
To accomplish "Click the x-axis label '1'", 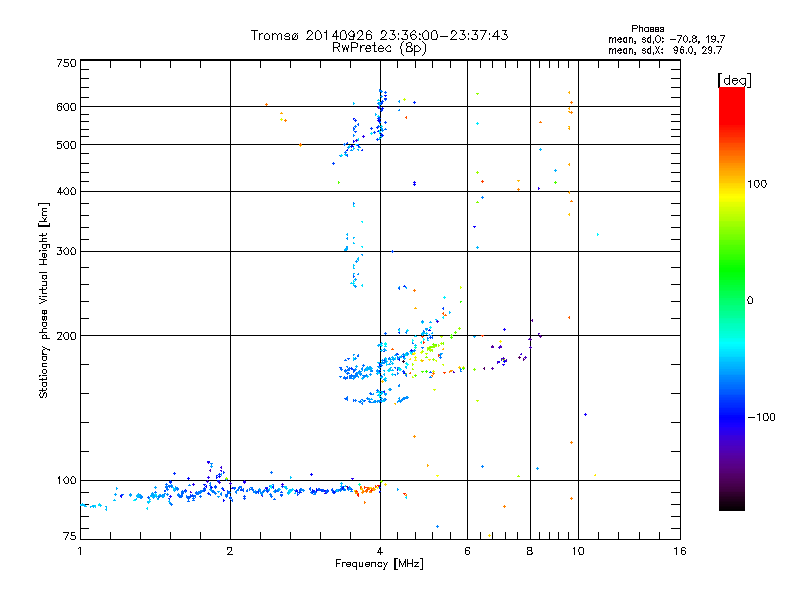I will tap(80, 551).
